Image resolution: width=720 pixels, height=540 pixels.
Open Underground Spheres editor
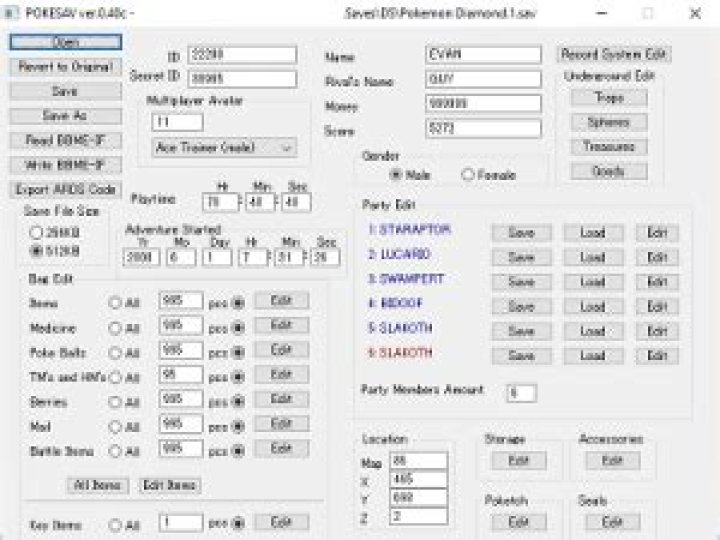tap(609, 123)
